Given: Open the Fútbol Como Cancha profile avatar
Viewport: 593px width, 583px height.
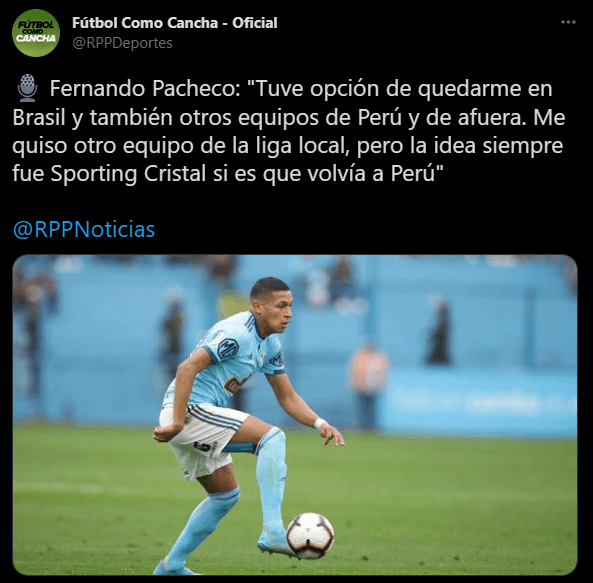Looking at the screenshot, I should pos(36,33).
